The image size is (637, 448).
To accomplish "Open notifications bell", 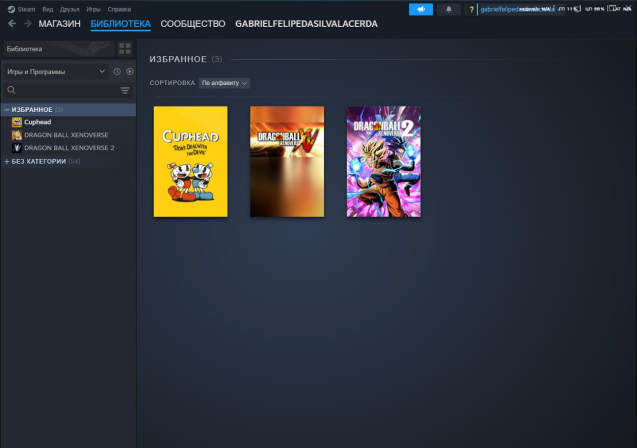I will pos(449,9).
